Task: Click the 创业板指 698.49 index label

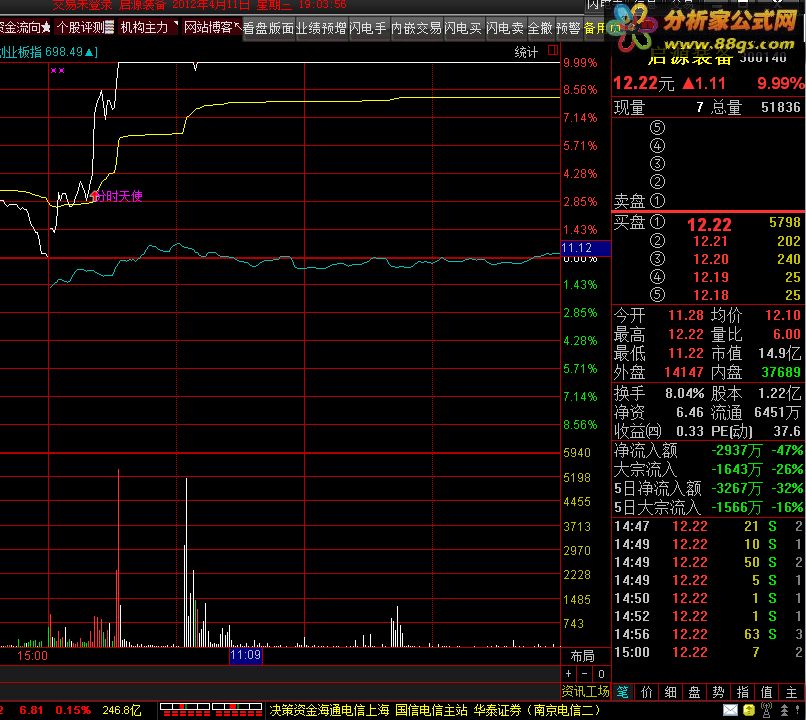Action: click(49, 52)
